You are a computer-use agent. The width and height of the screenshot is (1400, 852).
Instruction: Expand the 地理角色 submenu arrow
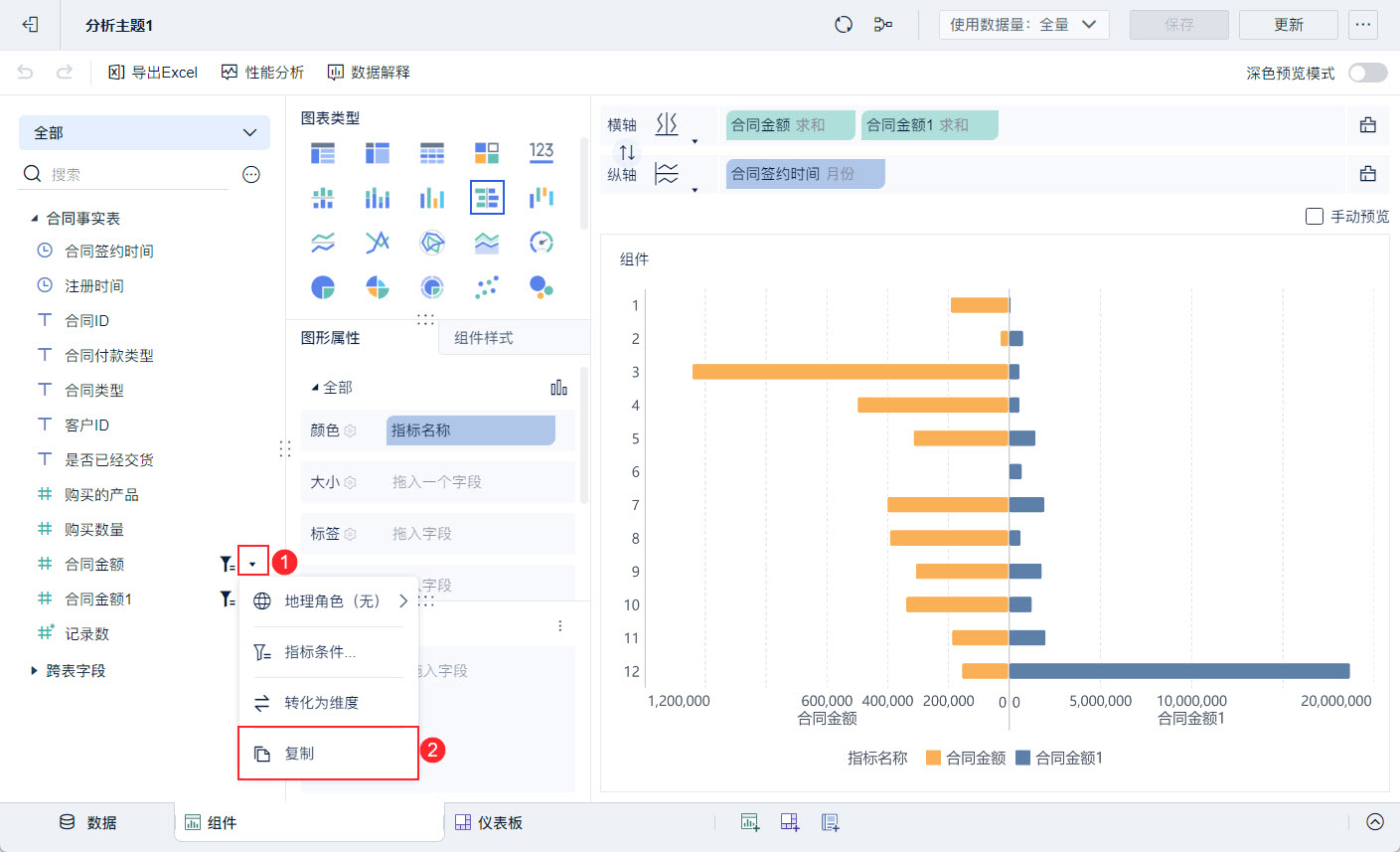click(403, 600)
